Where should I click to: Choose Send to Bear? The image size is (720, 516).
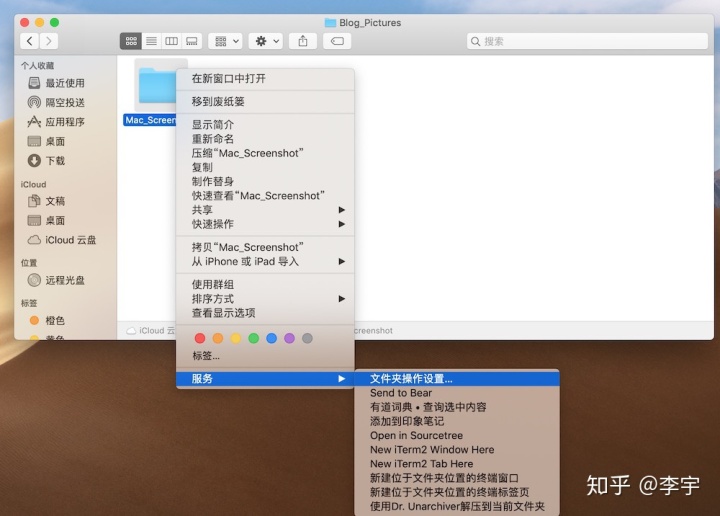click(457, 393)
